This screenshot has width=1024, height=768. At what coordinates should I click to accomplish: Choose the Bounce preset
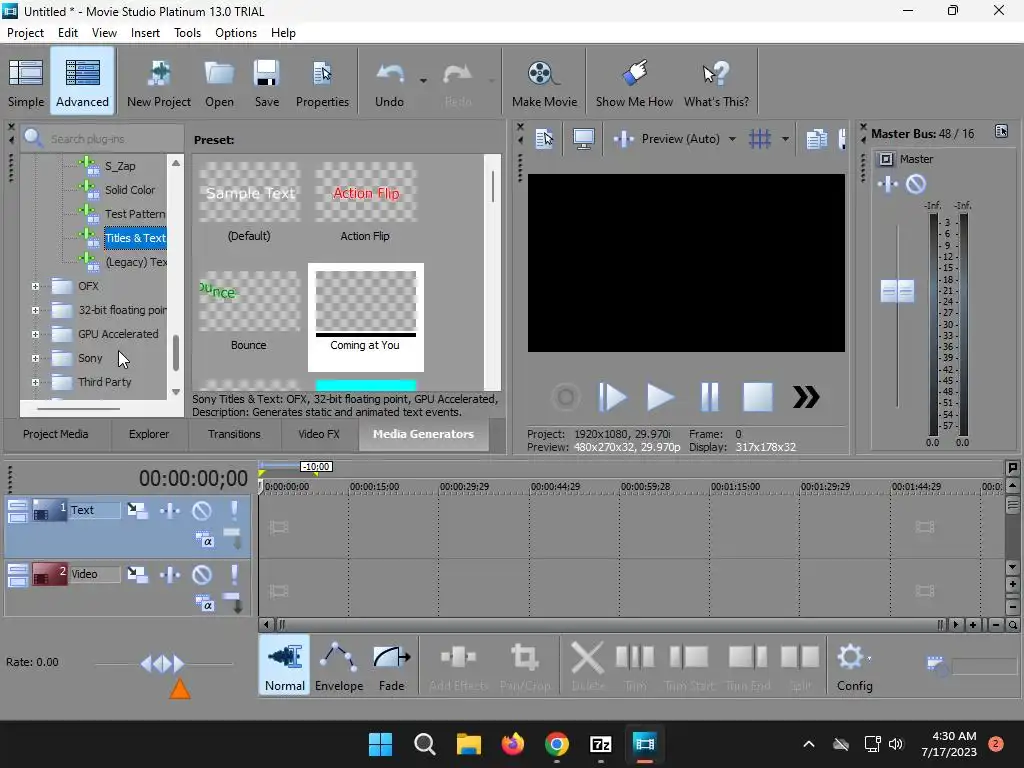point(249,312)
